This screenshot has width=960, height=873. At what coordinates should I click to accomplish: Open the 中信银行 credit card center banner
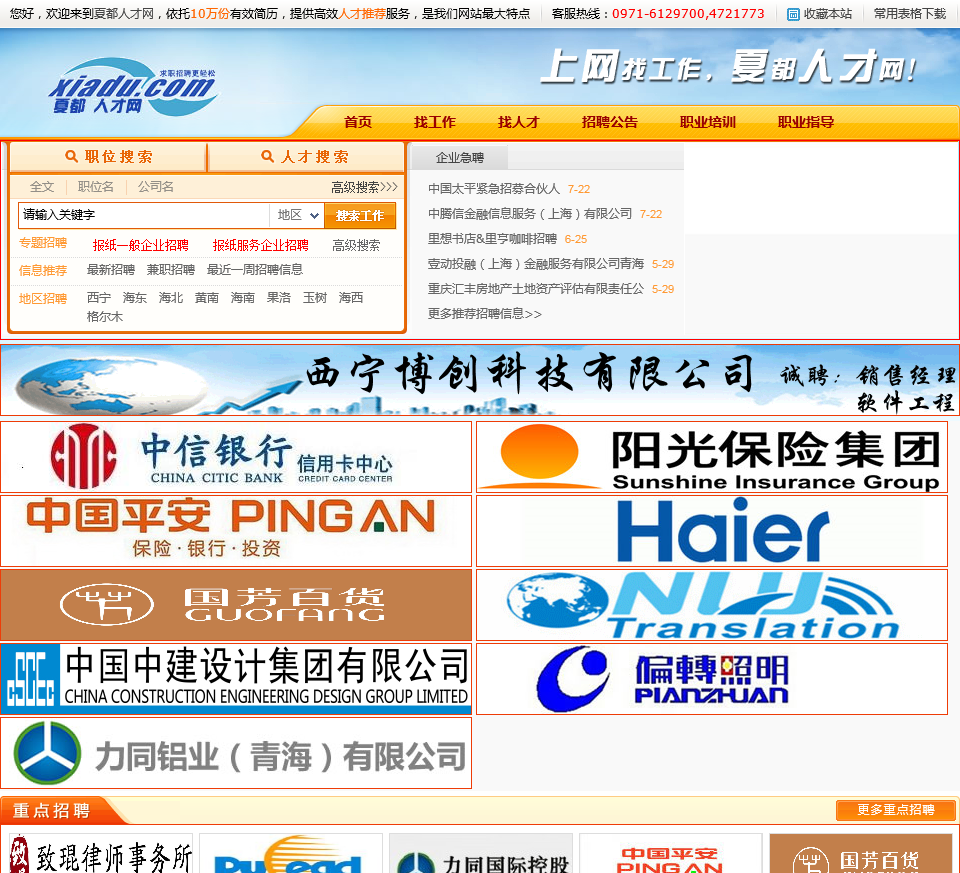(236, 457)
